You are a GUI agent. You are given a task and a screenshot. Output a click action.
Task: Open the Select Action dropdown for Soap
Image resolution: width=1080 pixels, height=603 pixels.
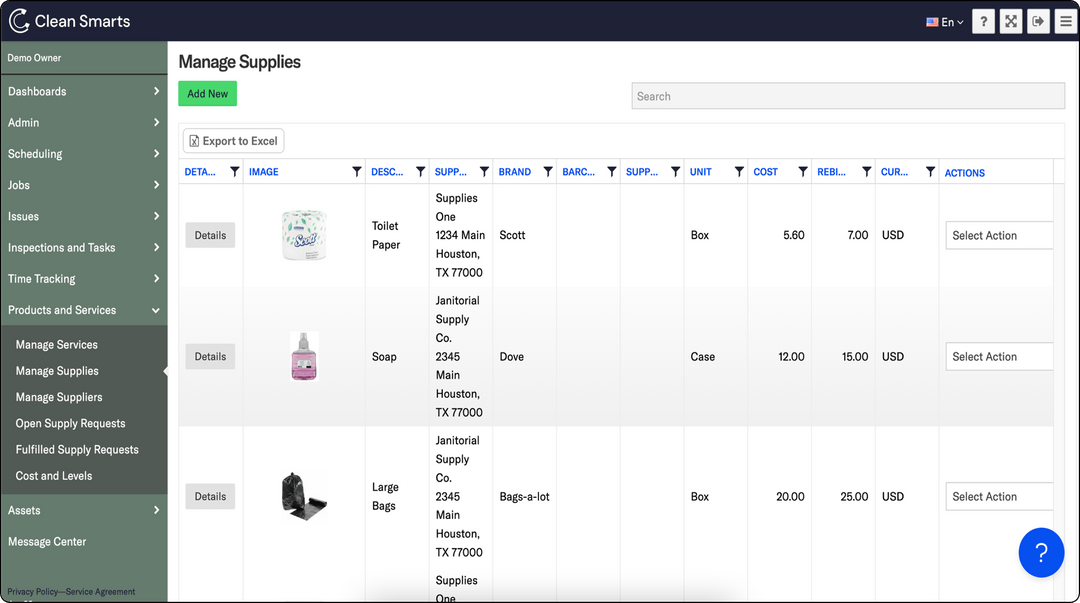(x=998, y=356)
